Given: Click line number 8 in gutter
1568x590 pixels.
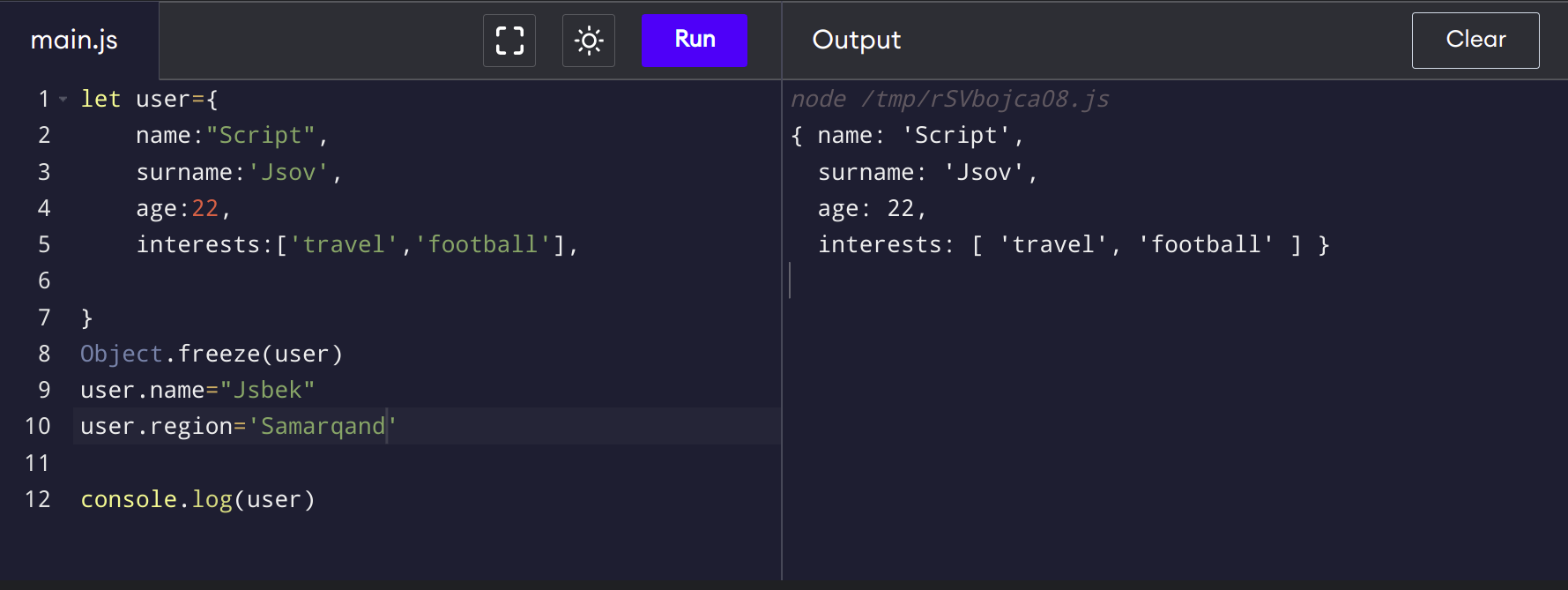Looking at the screenshot, I should click(x=44, y=355).
